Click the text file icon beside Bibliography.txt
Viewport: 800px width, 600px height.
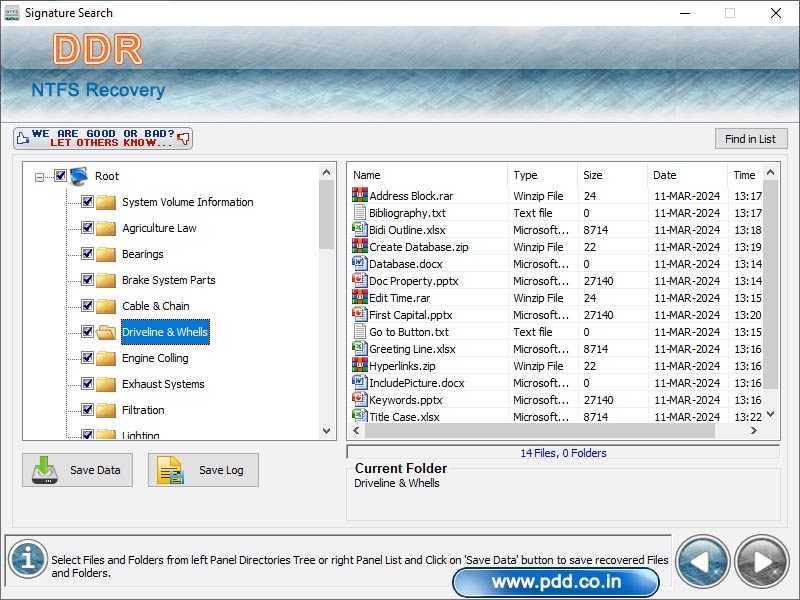point(359,212)
